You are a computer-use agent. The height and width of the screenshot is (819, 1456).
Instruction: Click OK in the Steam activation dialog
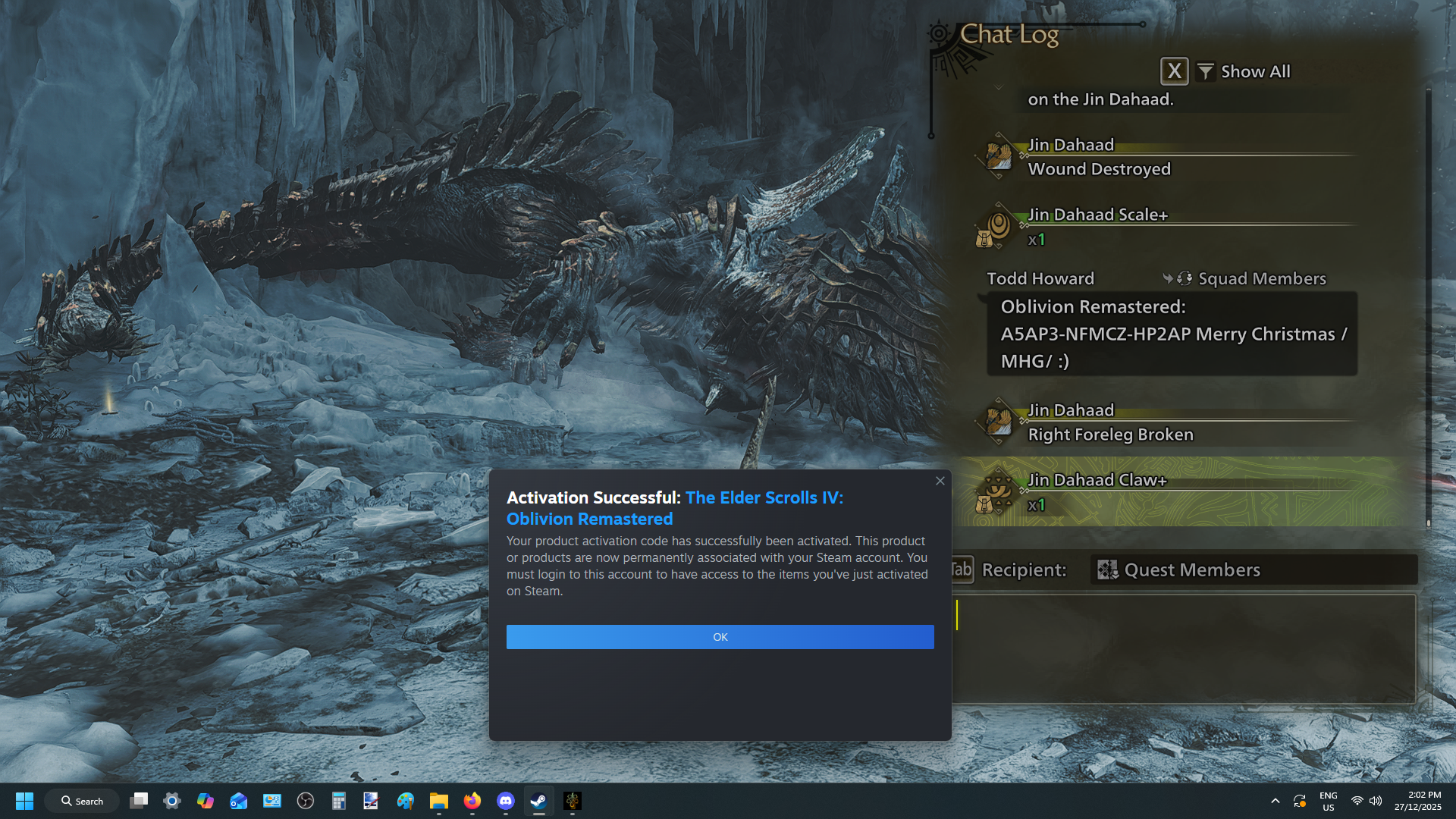click(720, 637)
